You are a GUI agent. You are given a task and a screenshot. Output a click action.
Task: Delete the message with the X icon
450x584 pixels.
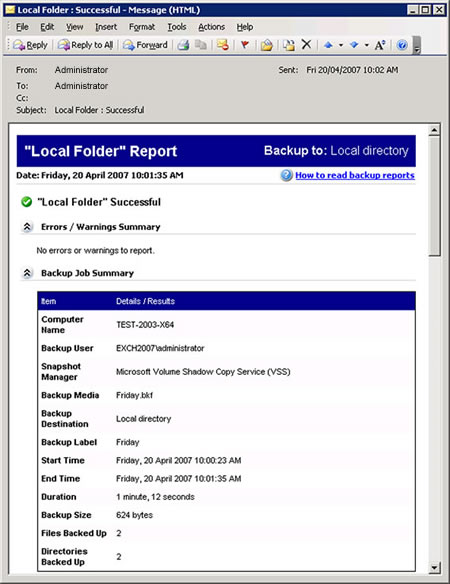(306, 45)
